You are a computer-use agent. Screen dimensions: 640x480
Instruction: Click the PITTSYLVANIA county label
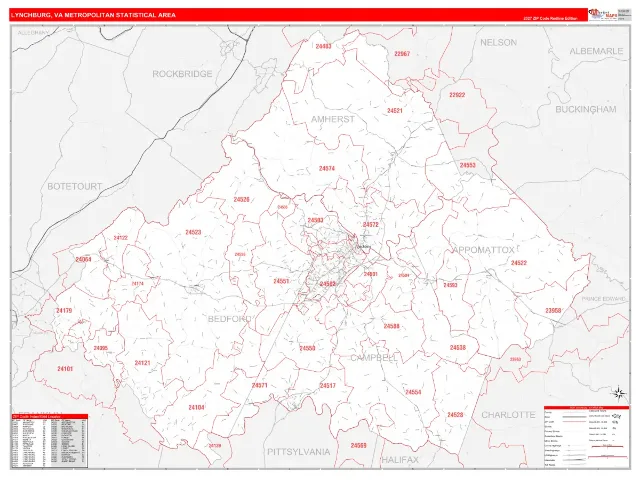[298, 452]
